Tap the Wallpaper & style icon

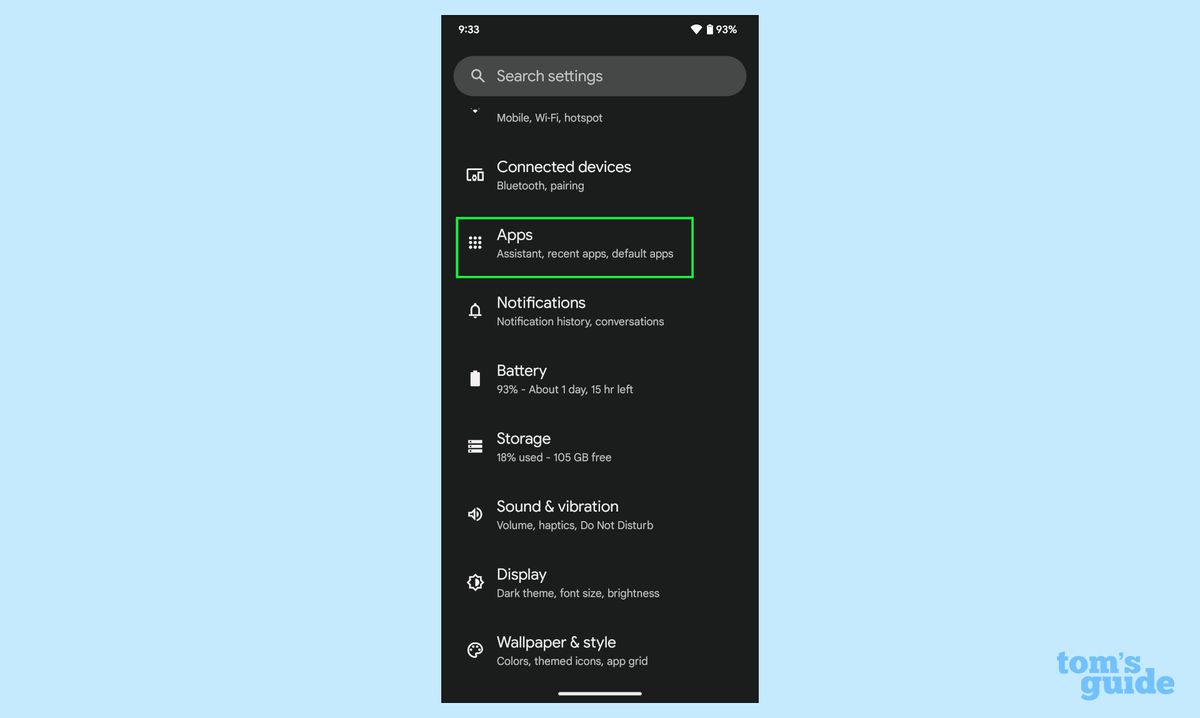[x=475, y=650]
